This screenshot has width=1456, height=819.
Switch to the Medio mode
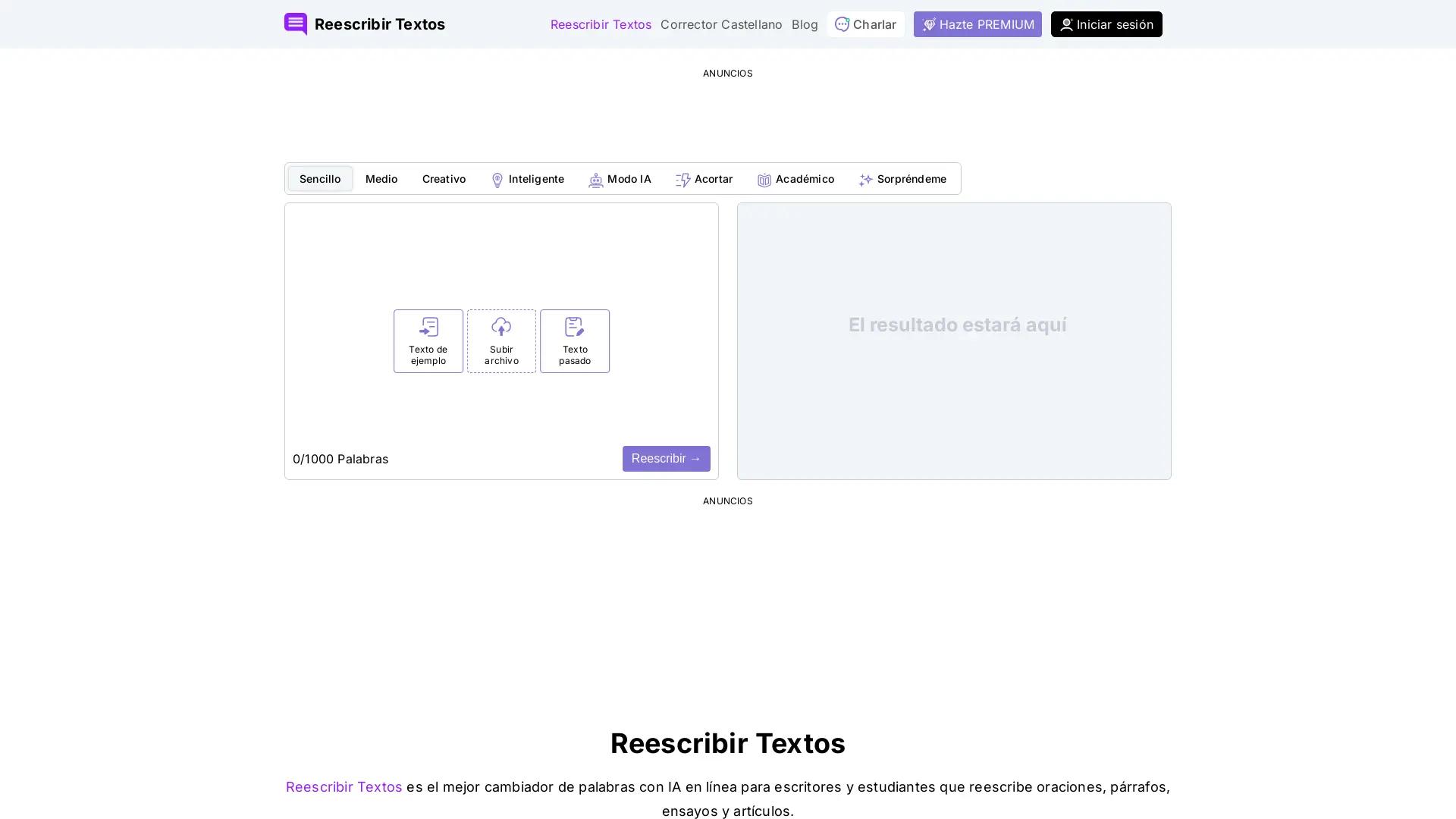(381, 179)
